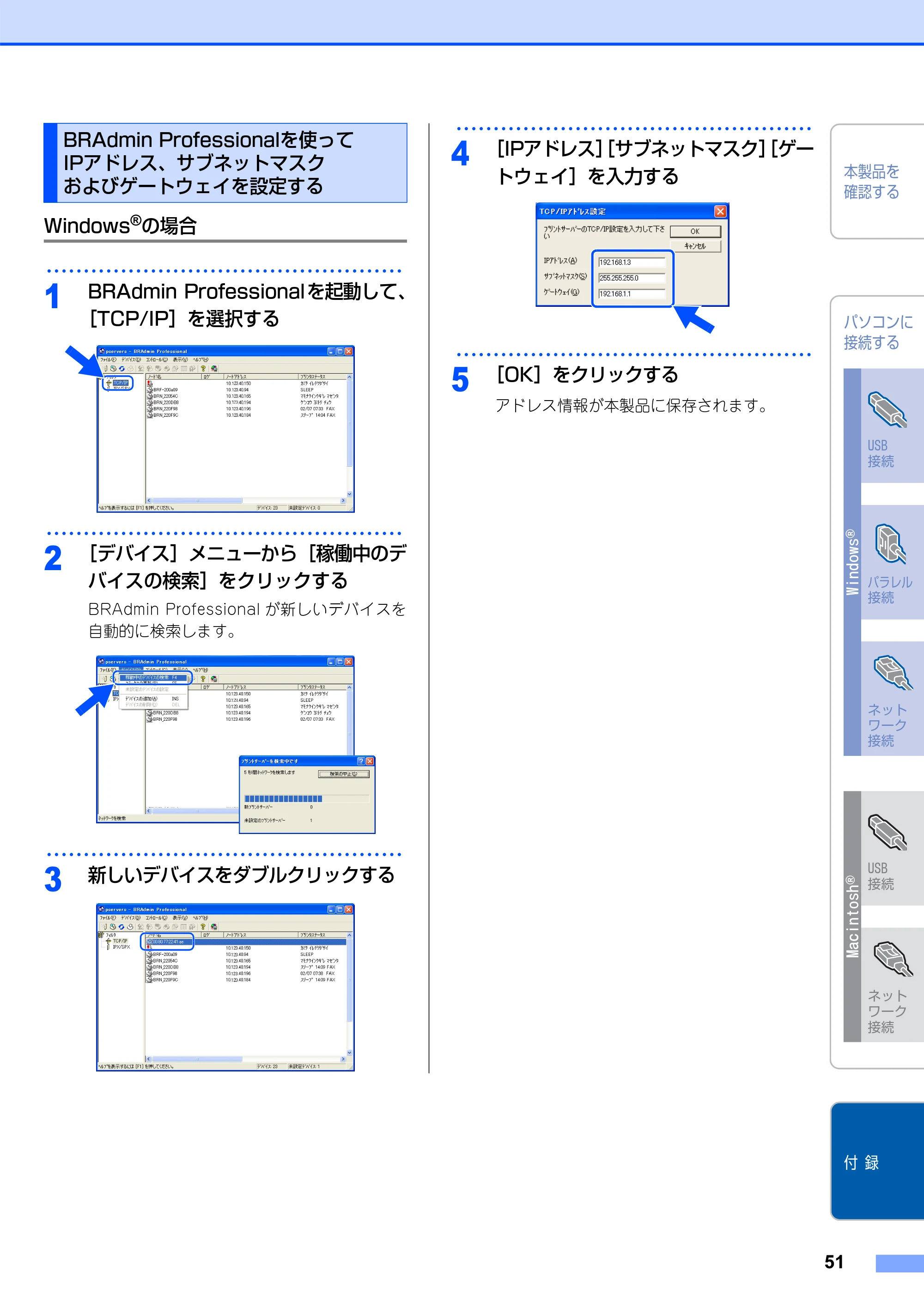Click the 検索の中止(S) button
The width and height of the screenshot is (924, 1308).
344,773
